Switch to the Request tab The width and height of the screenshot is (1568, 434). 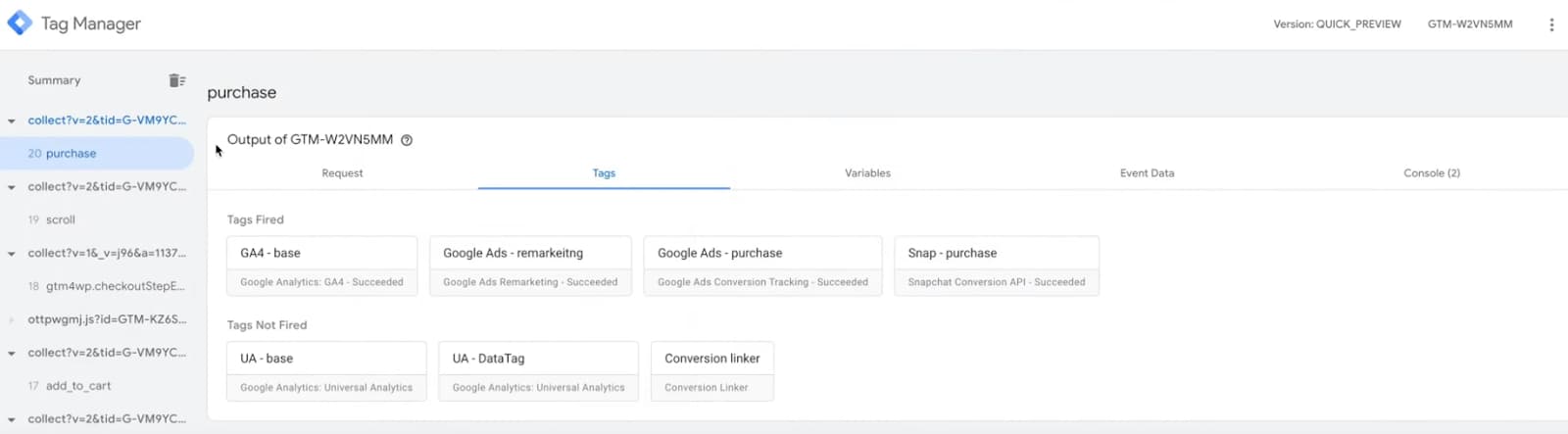(342, 173)
